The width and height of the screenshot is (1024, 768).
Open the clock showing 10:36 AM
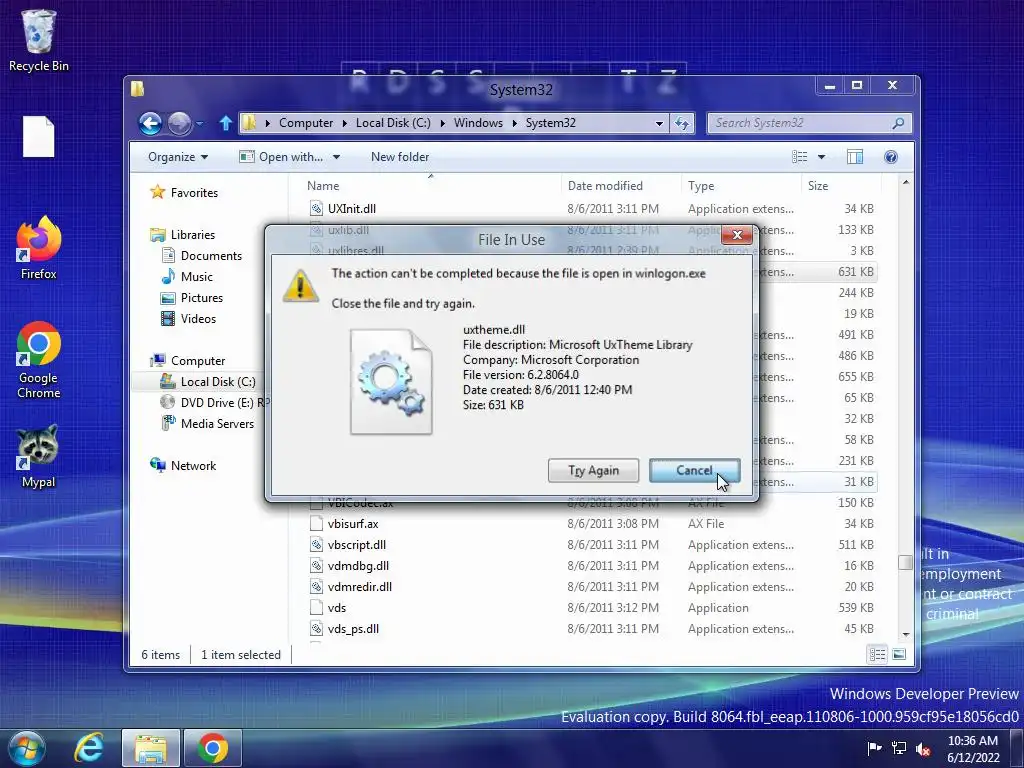(972, 749)
